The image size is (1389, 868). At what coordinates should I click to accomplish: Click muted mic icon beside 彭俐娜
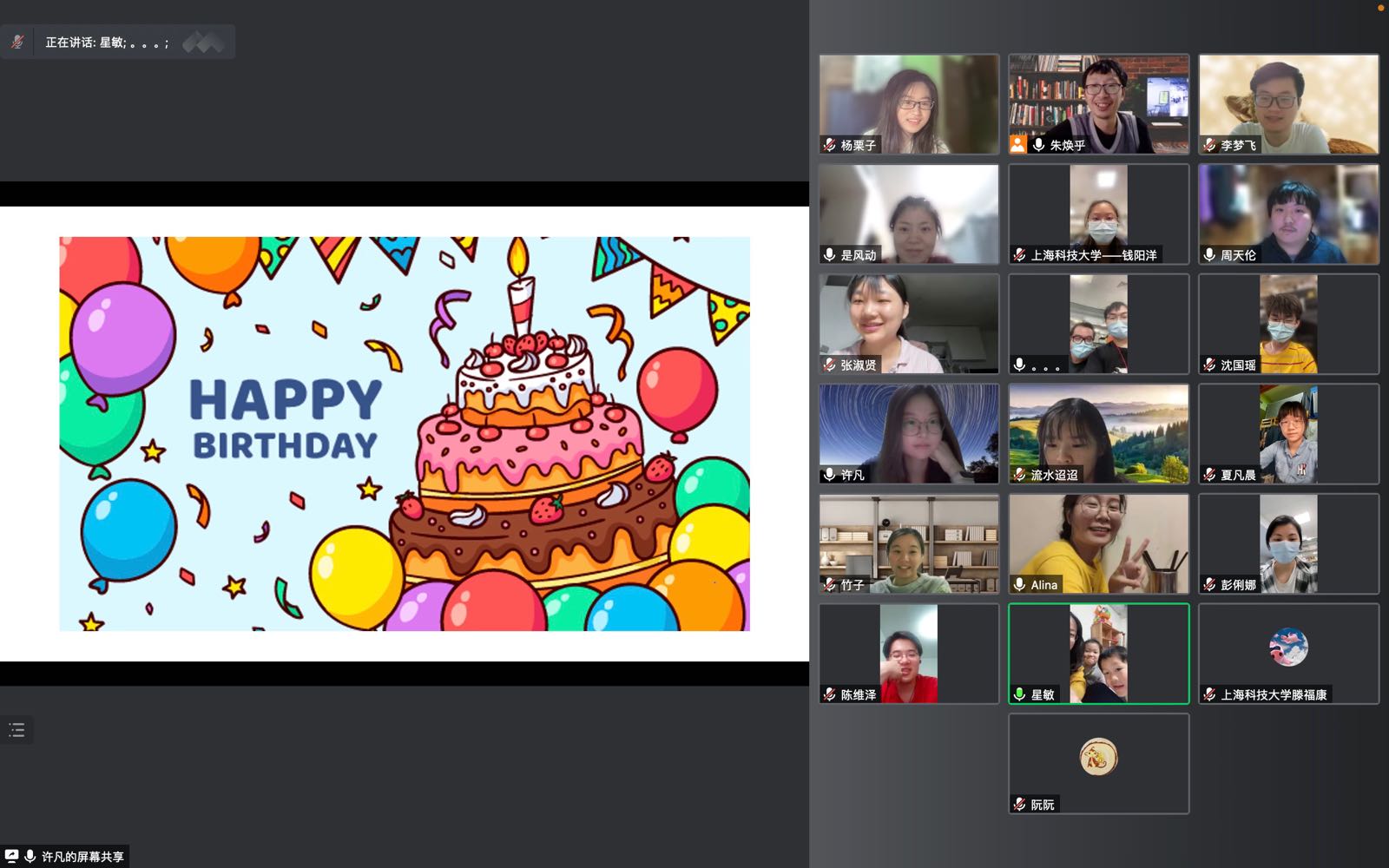pyautogui.click(x=1210, y=585)
